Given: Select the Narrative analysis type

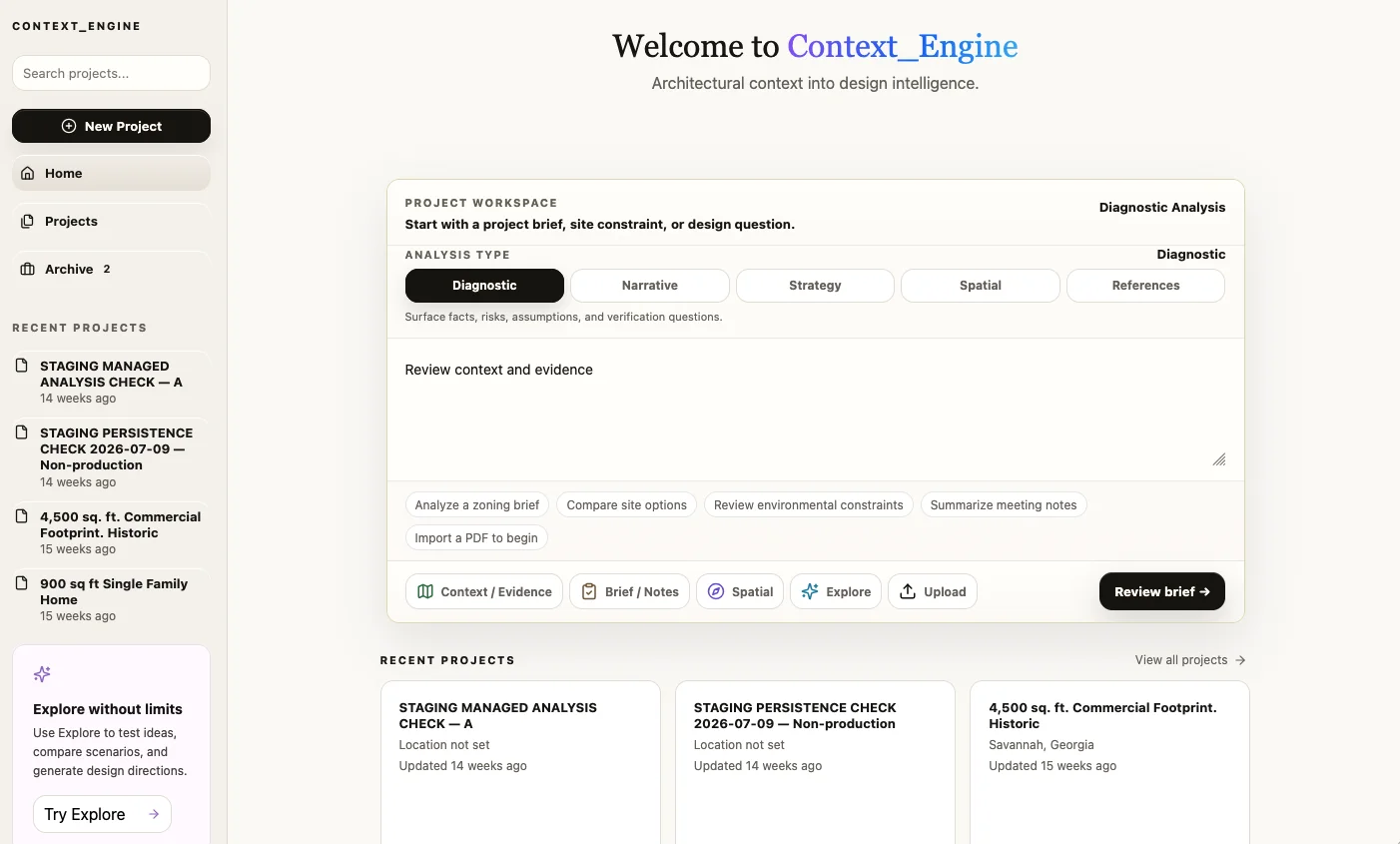Looking at the screenshot, I should pos(650,286).
